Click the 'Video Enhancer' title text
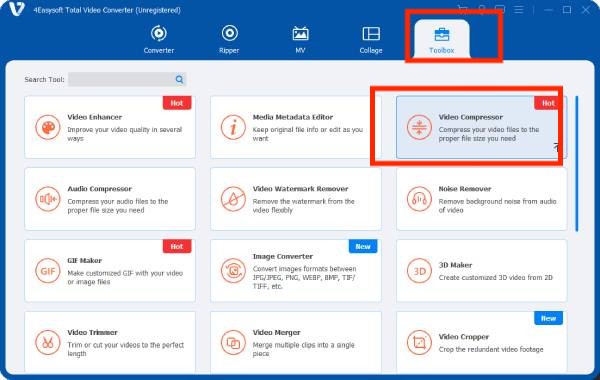 pos(95,117)
